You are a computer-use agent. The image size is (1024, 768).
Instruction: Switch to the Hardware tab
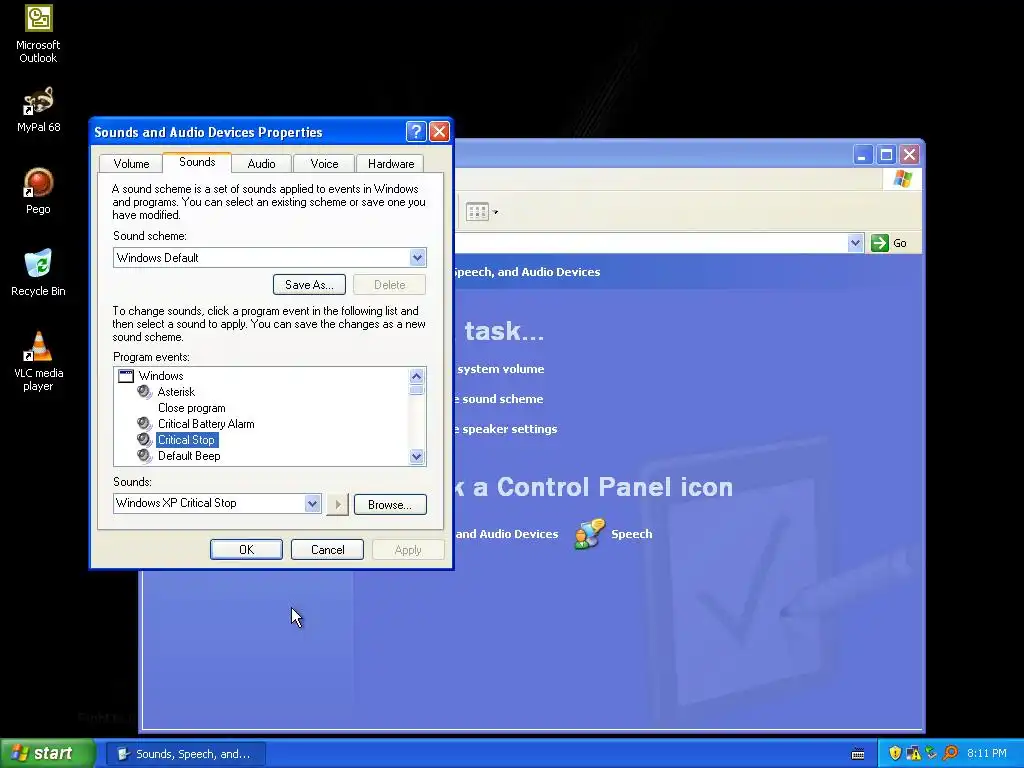[x=391, y=163]
